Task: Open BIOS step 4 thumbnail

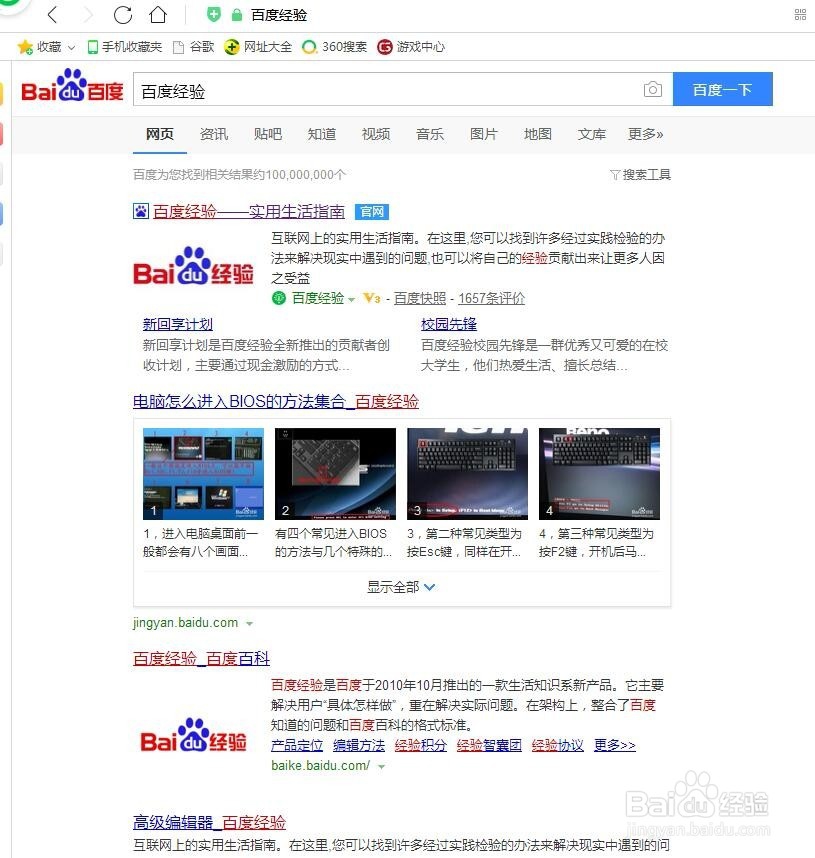Action: pos(599,474)
